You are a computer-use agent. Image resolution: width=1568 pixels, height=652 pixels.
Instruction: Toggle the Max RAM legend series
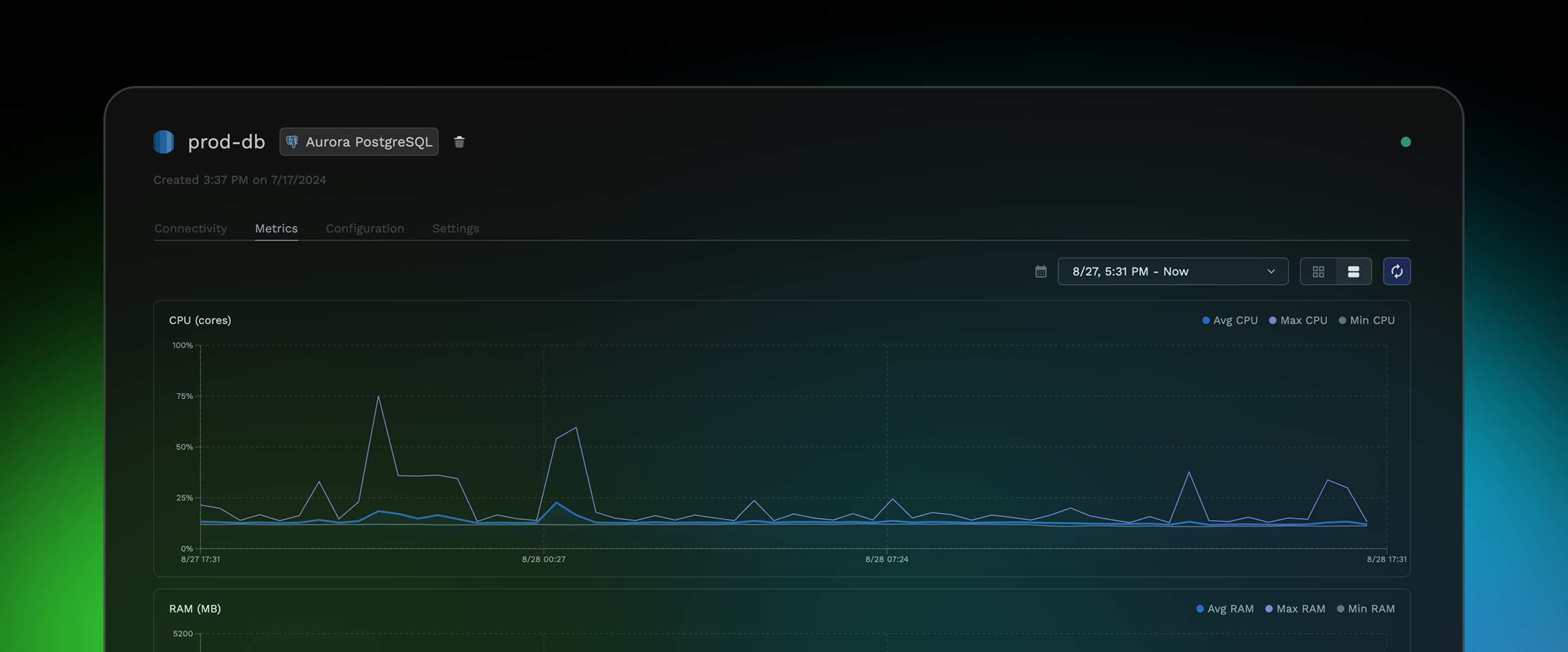click(1295, 608)
